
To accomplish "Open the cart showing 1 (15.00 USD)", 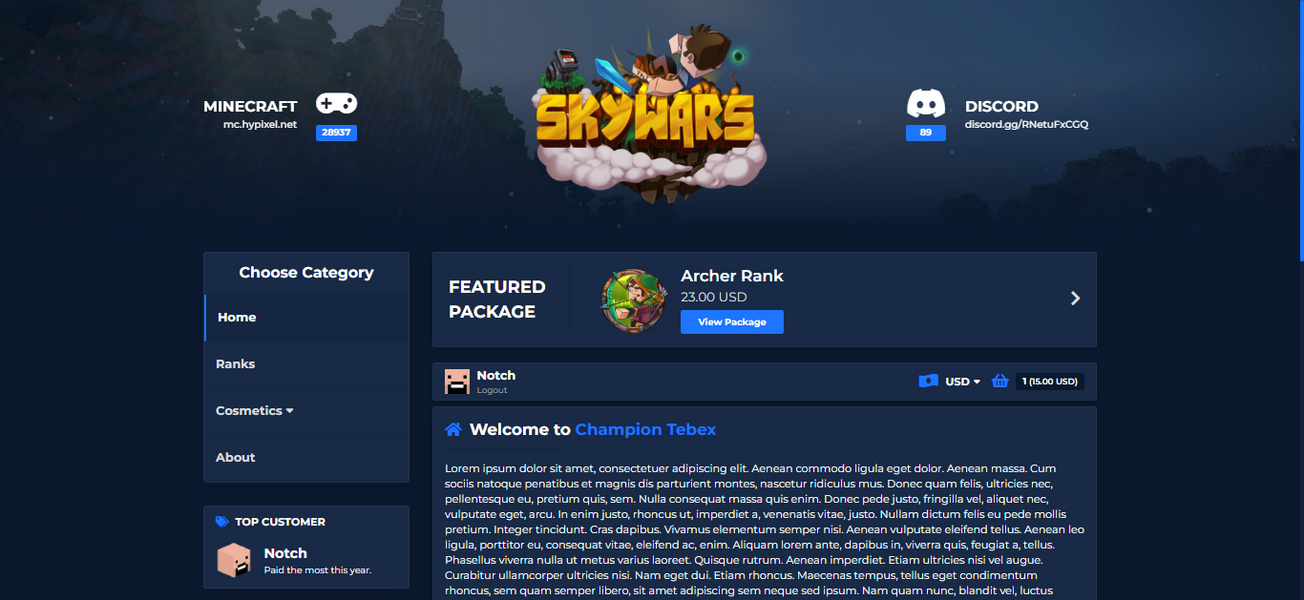I will click(1049, 381).
